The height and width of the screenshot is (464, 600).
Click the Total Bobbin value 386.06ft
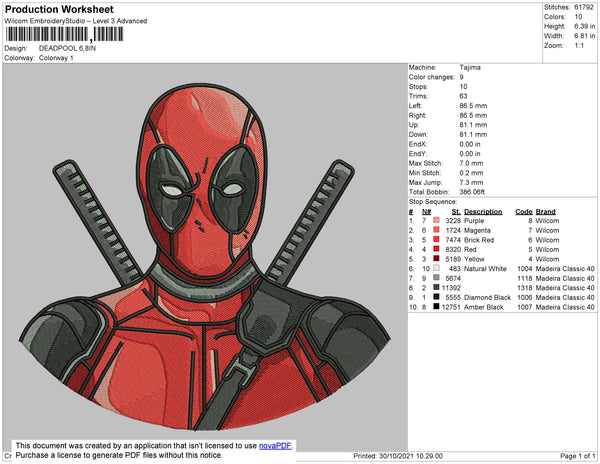click(x=472, y=192)
